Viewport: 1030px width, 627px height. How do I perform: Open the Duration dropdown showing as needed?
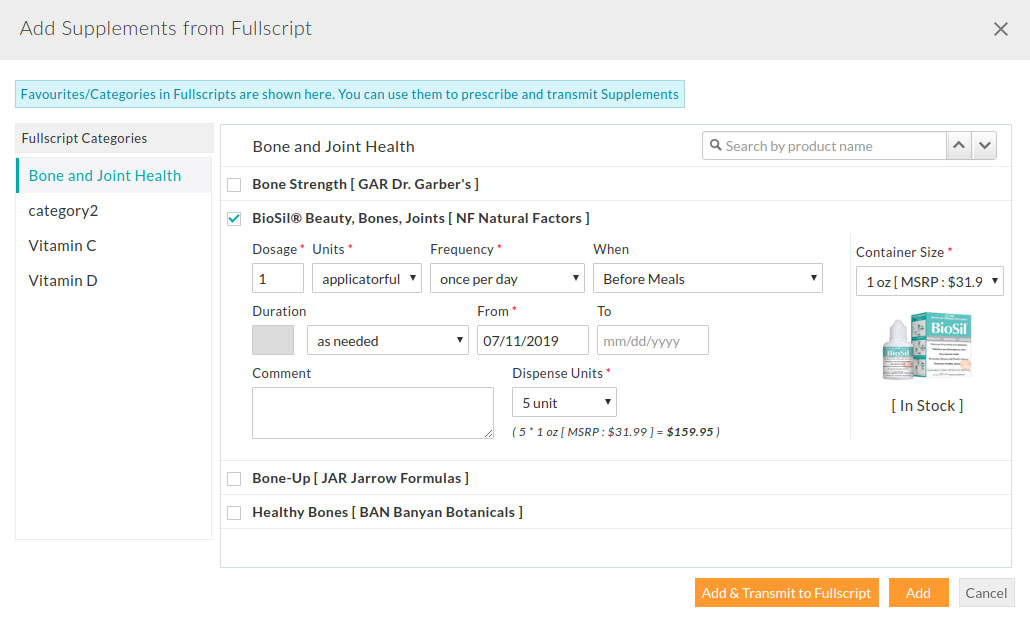(x=387, y=340)
